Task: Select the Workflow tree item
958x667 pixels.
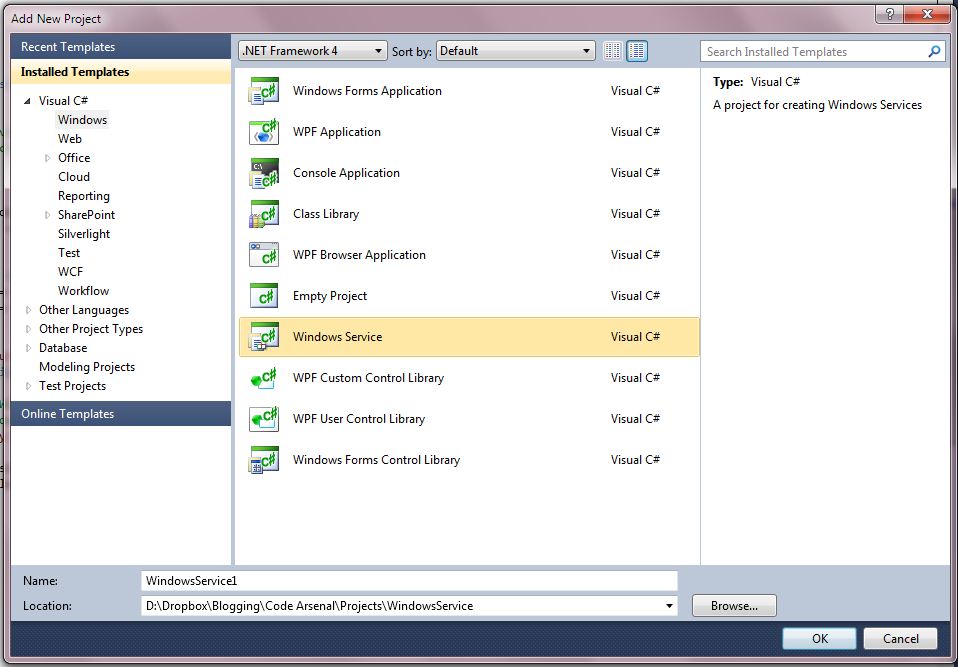Action: click(83, 290)
